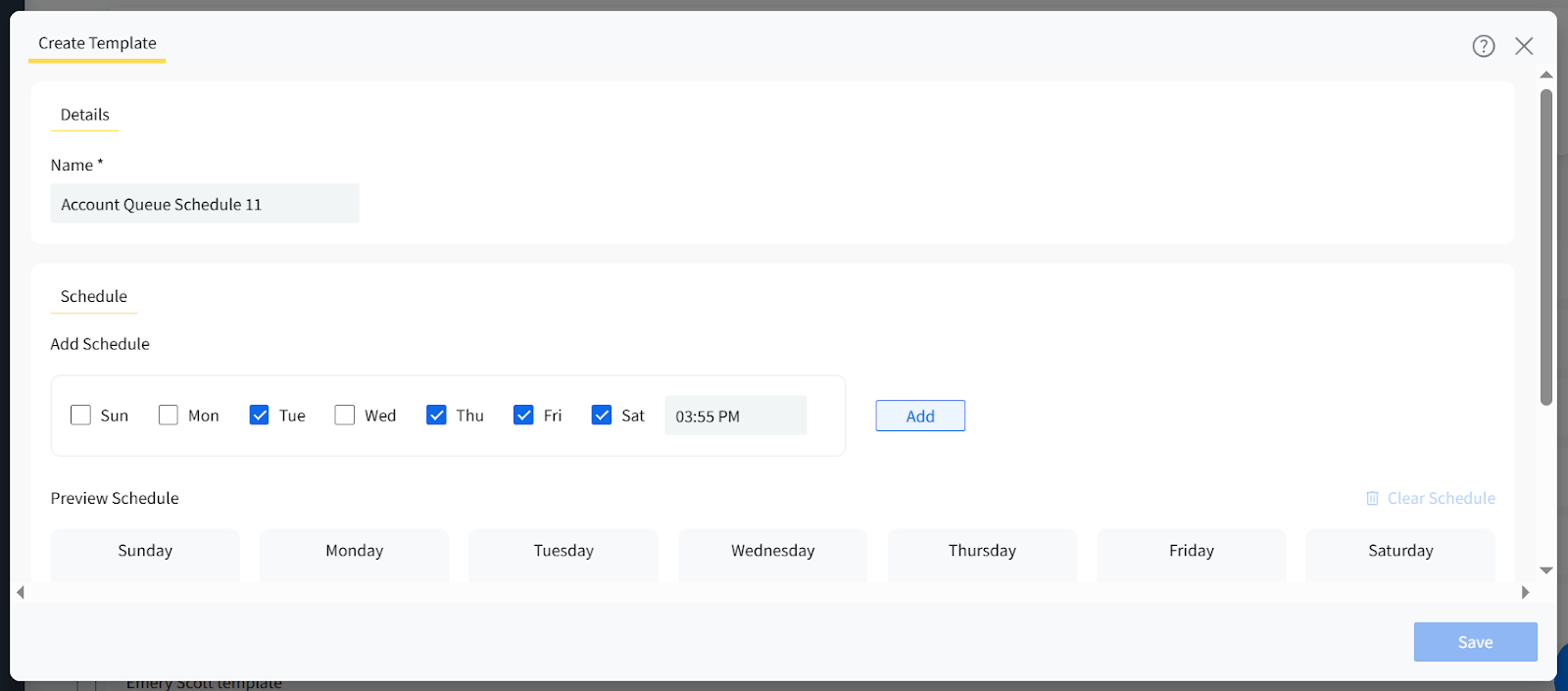Screen dimensions: 1568x691
Task: Close the Create Template dialog
Action: [1523, 46]
